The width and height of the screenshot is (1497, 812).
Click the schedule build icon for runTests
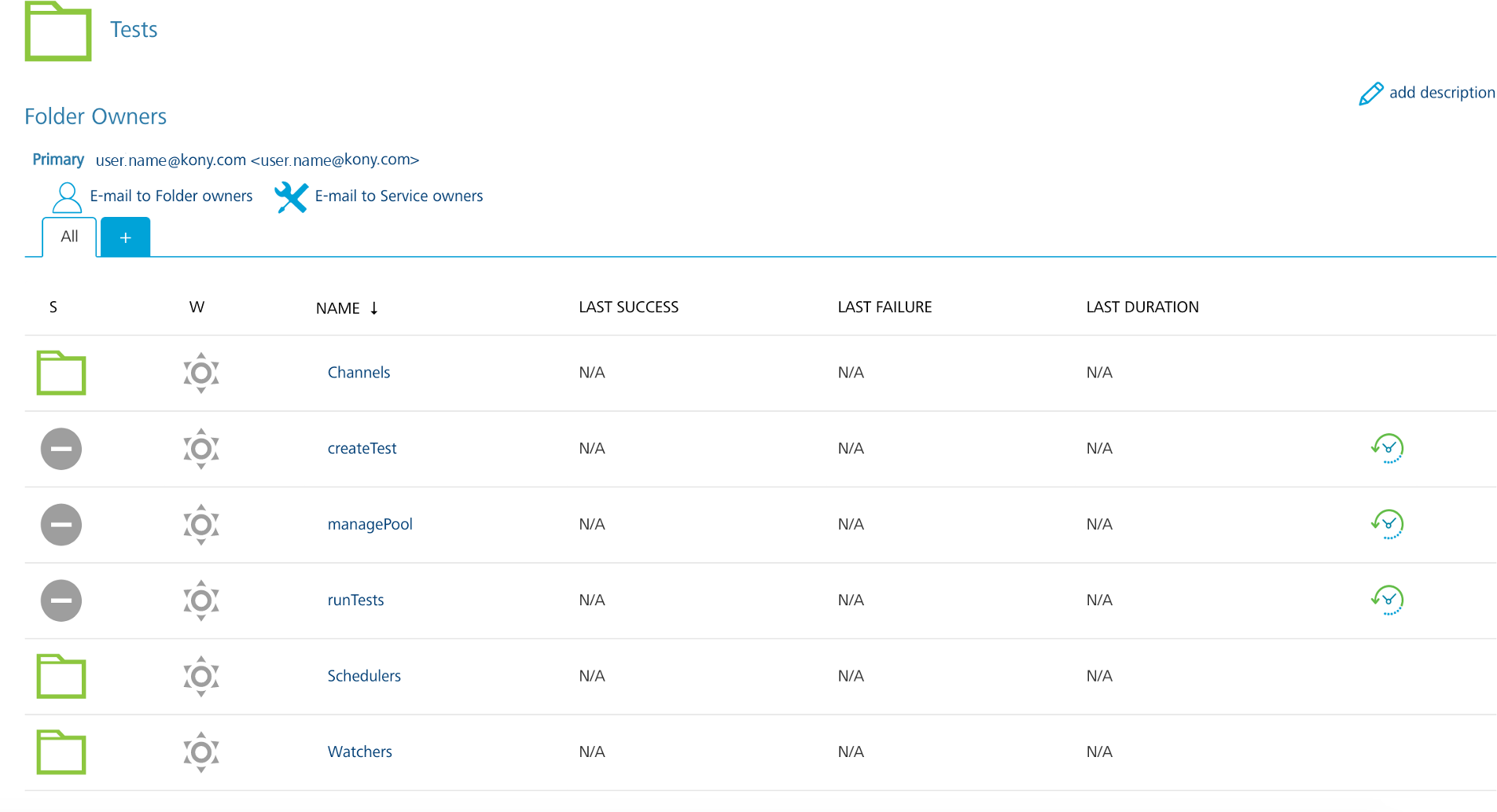point(1388,600)
